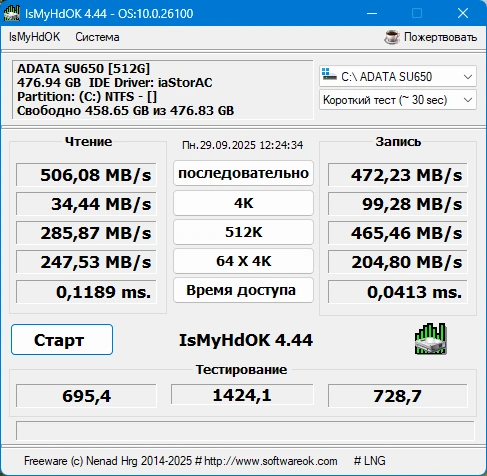
Task: Click the 1424,1 total score
Action: [x=242, y=395]
